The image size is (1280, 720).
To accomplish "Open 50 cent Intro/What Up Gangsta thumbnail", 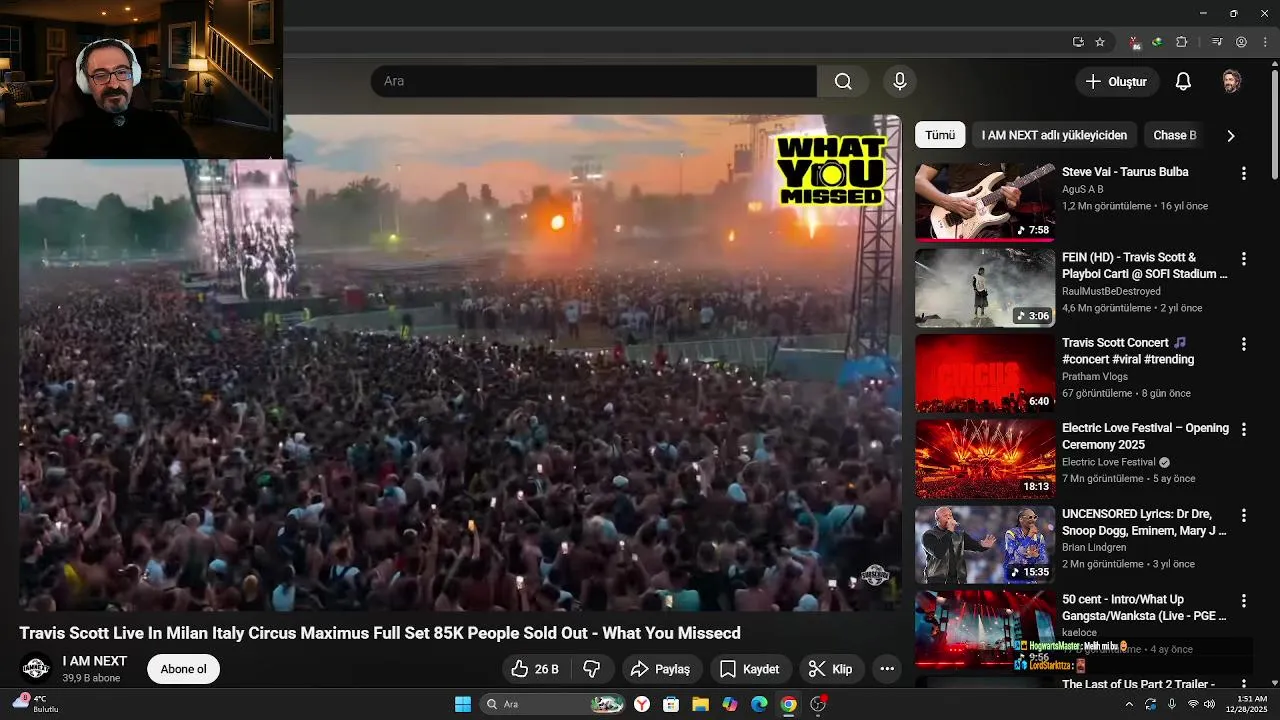I will [985, 630].
